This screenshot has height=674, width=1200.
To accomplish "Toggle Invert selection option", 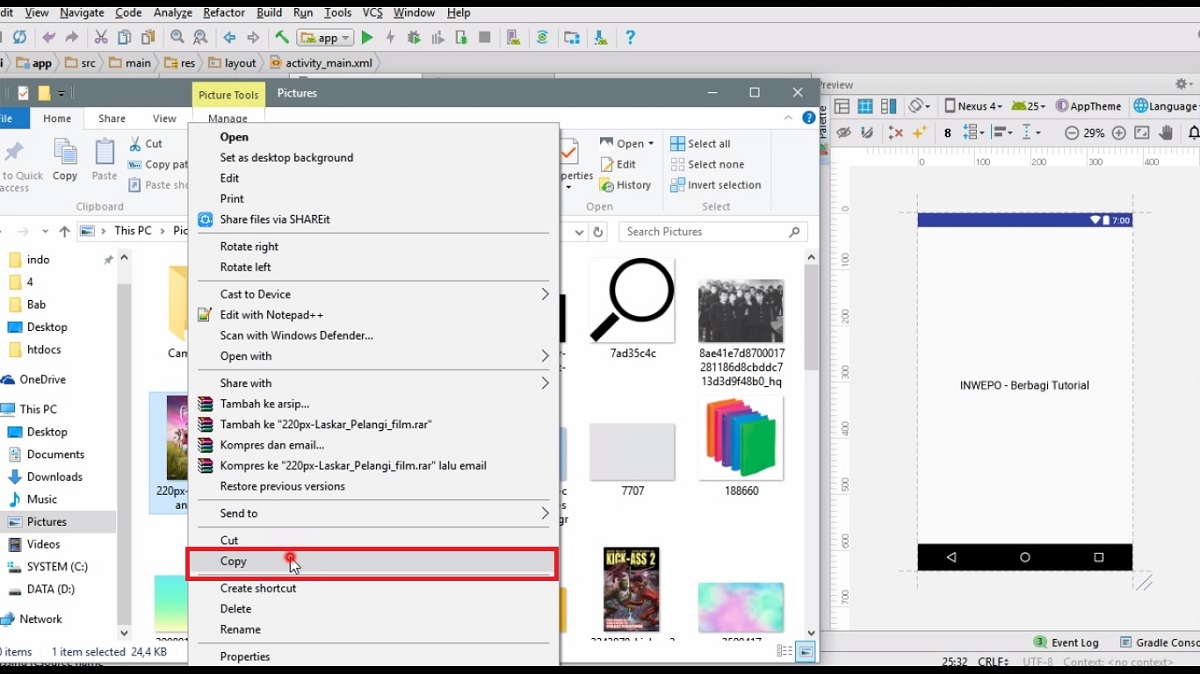I will 716,185.
